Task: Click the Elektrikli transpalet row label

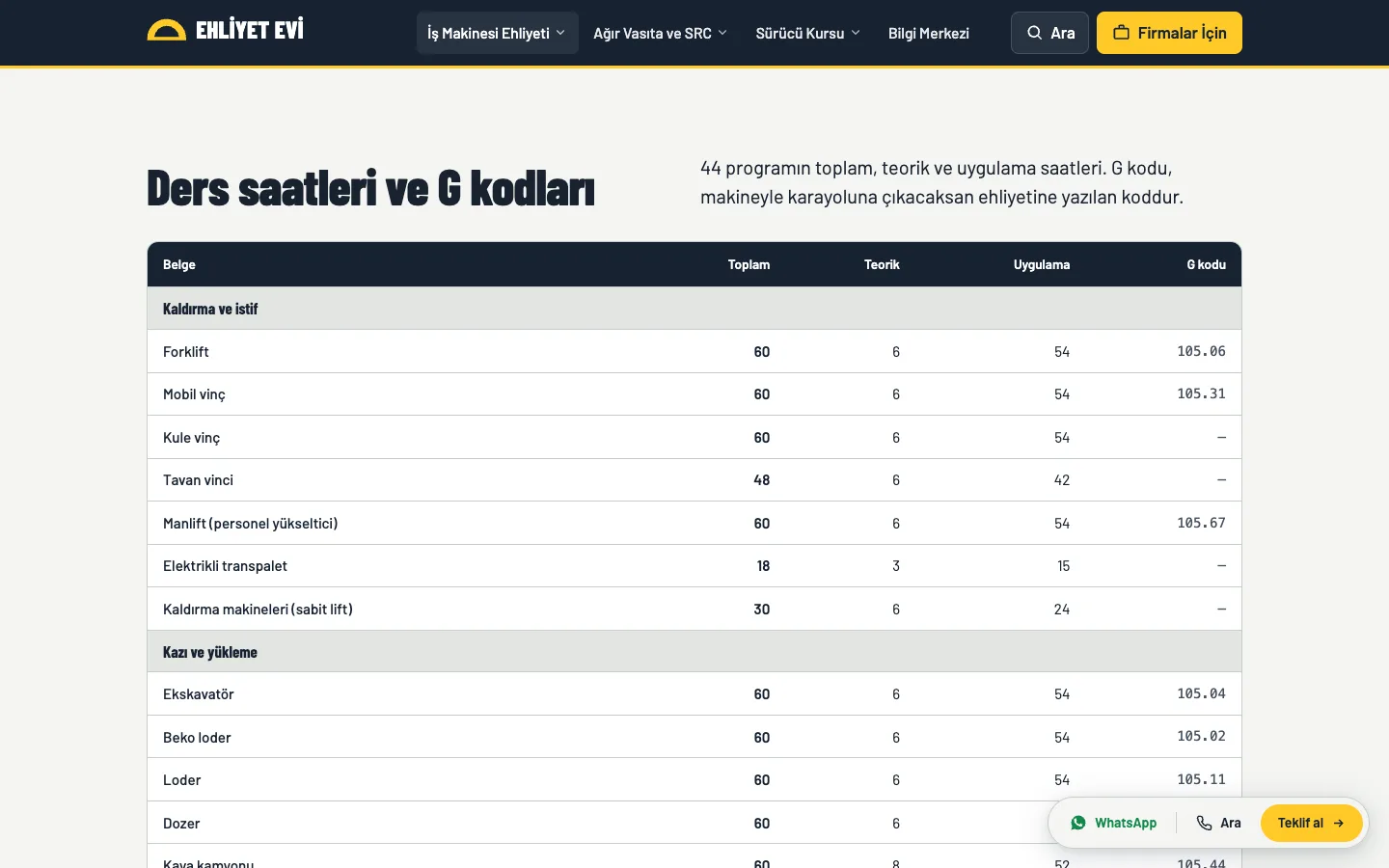Action: [x=225, y=566]
